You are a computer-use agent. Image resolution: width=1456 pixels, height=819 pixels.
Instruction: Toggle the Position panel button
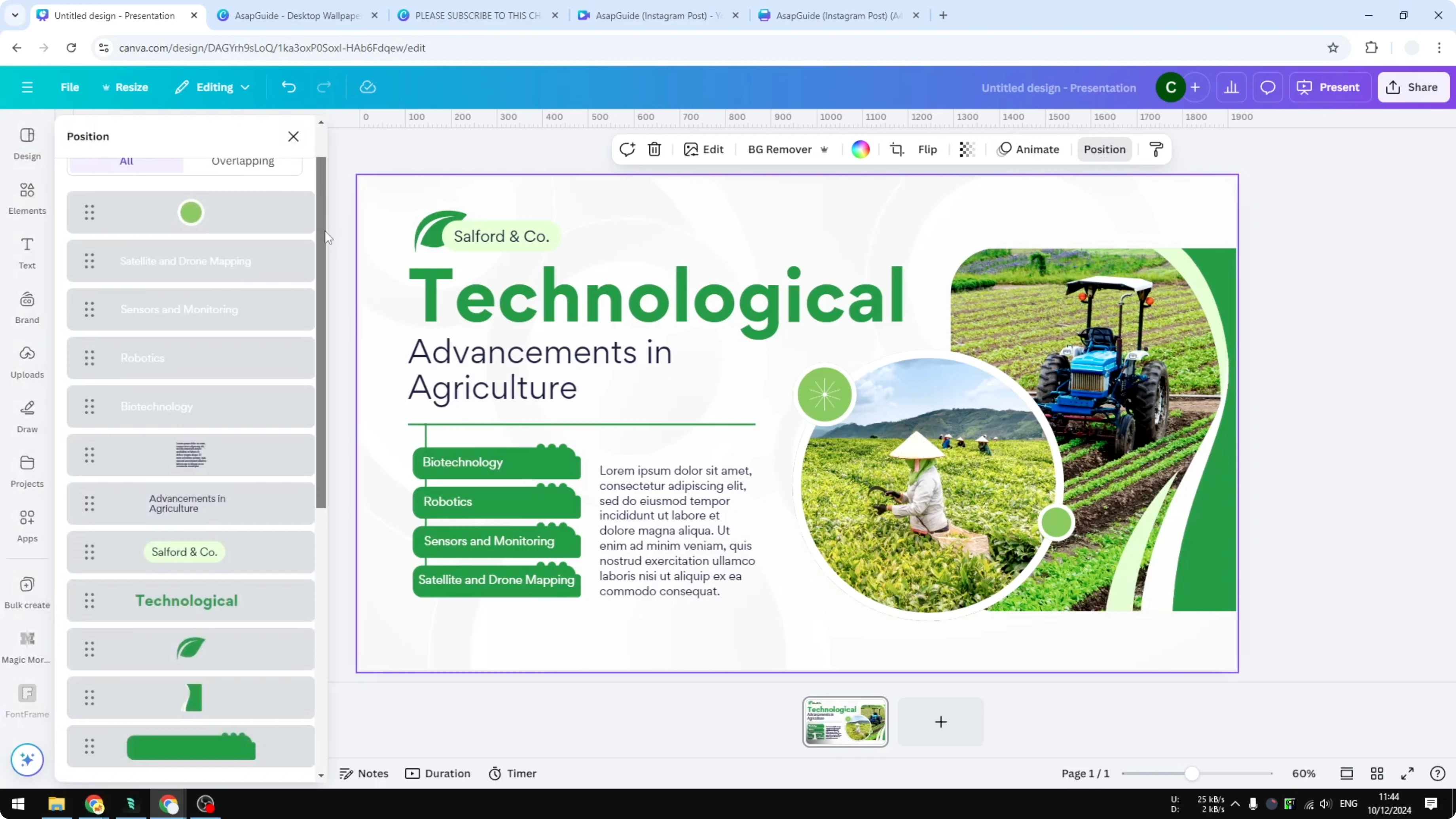1104,149
